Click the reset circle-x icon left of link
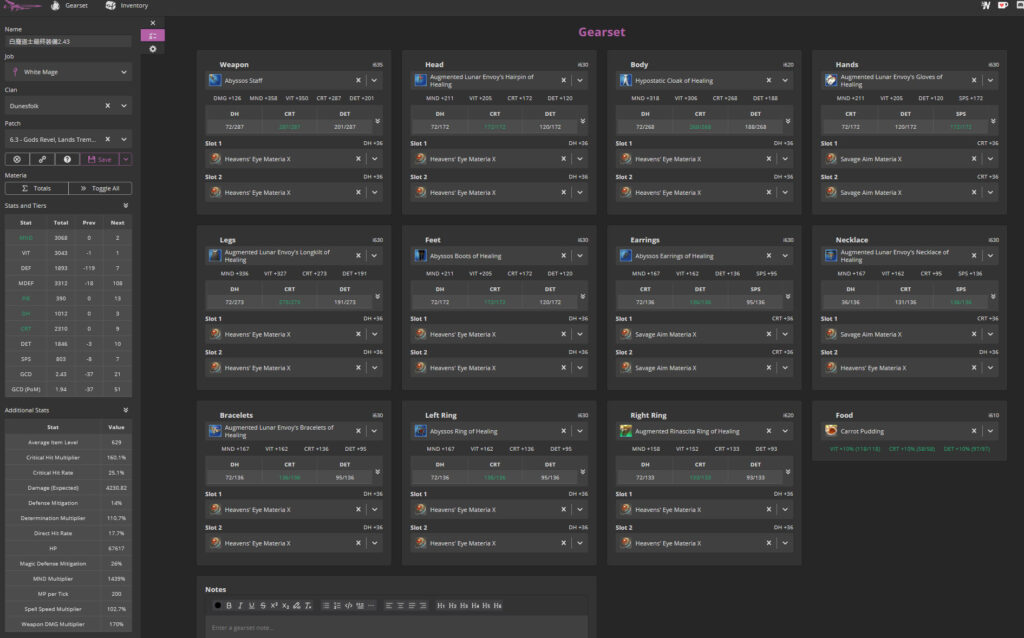This screenshot has width=1024, height=638. 18,159
